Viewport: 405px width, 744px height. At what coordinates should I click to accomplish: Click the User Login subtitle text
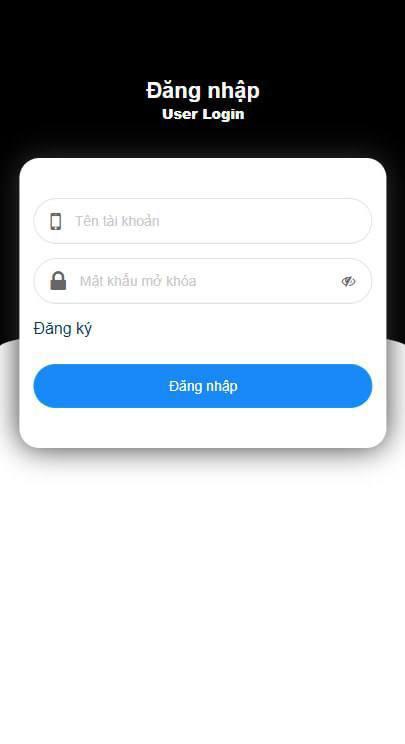[x=203, y=114]
